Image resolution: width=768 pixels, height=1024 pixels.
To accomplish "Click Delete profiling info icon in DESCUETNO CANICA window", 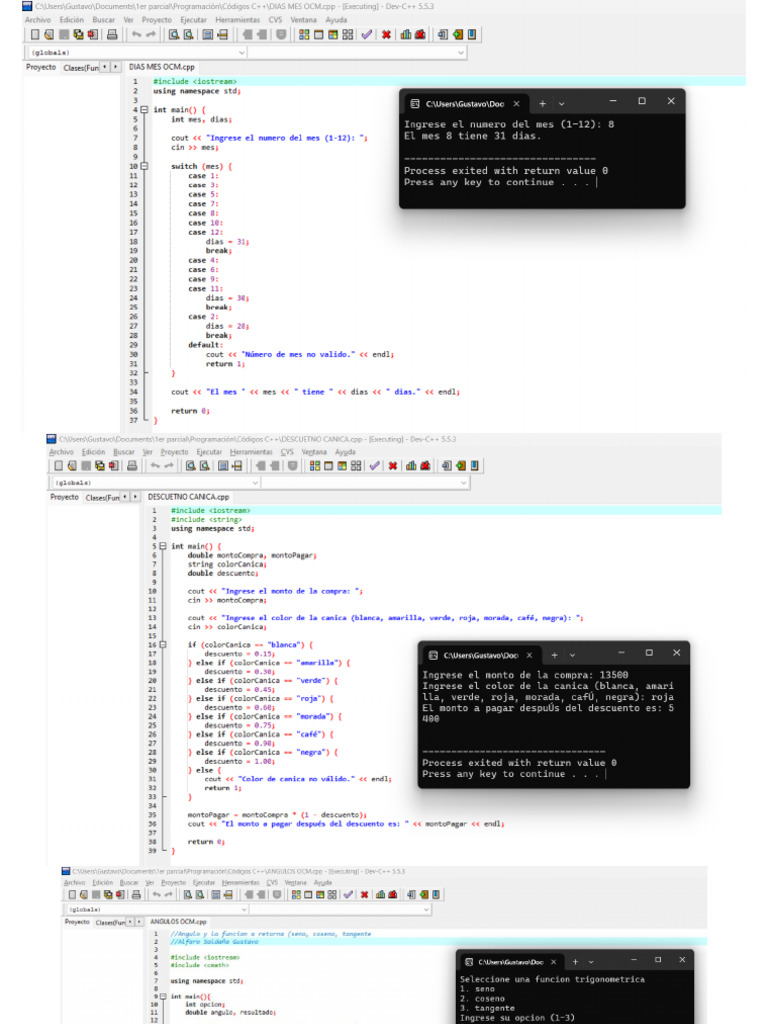I will (425, 466).
